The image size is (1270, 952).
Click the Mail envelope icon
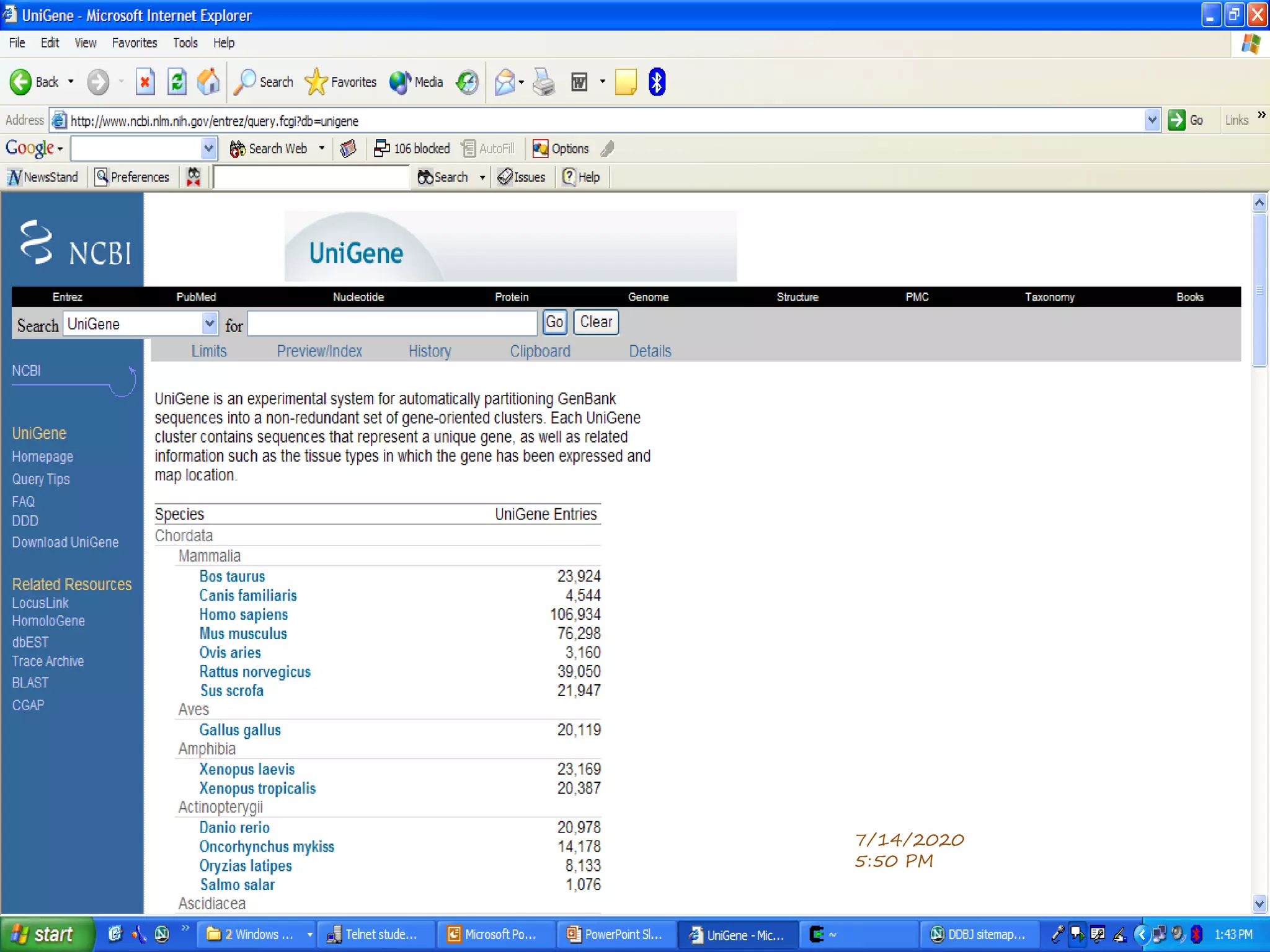point(505,82)
